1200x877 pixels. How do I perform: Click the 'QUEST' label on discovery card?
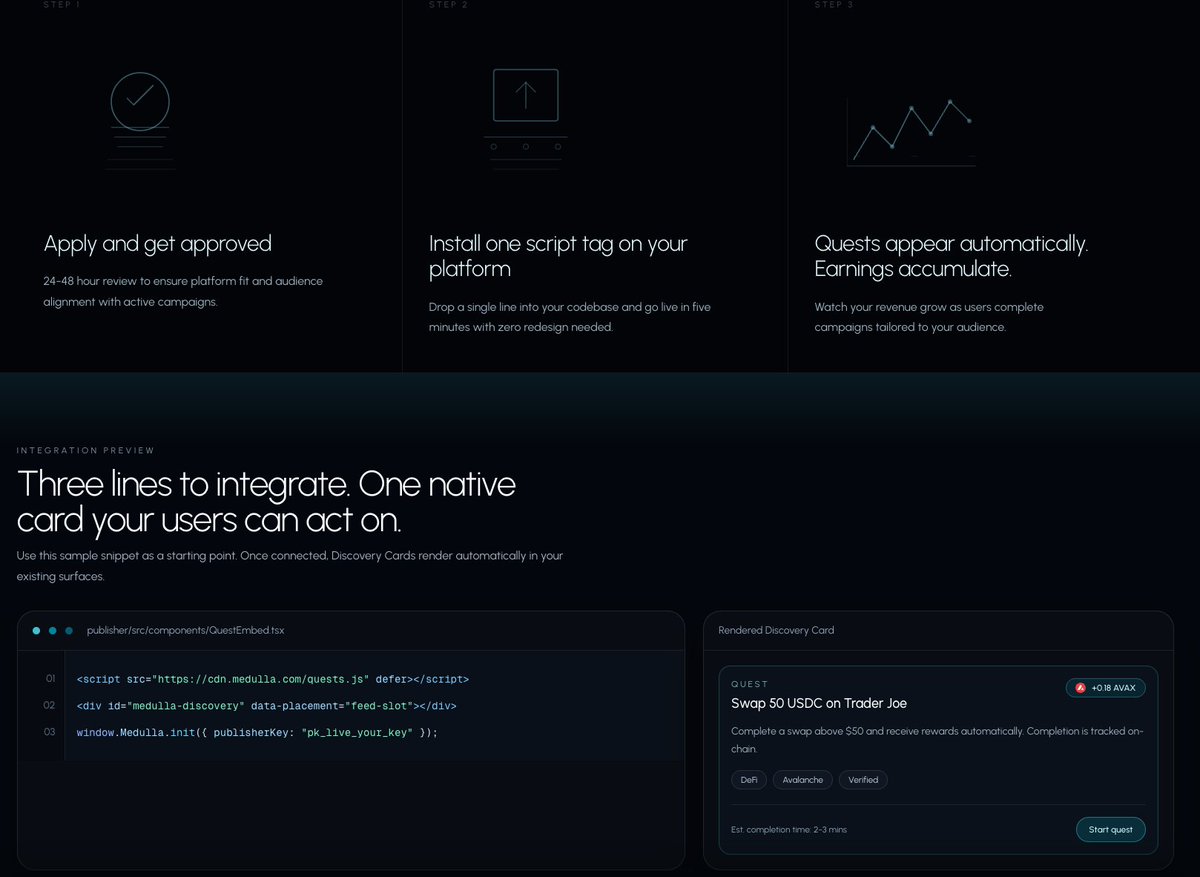pos(750,684)
